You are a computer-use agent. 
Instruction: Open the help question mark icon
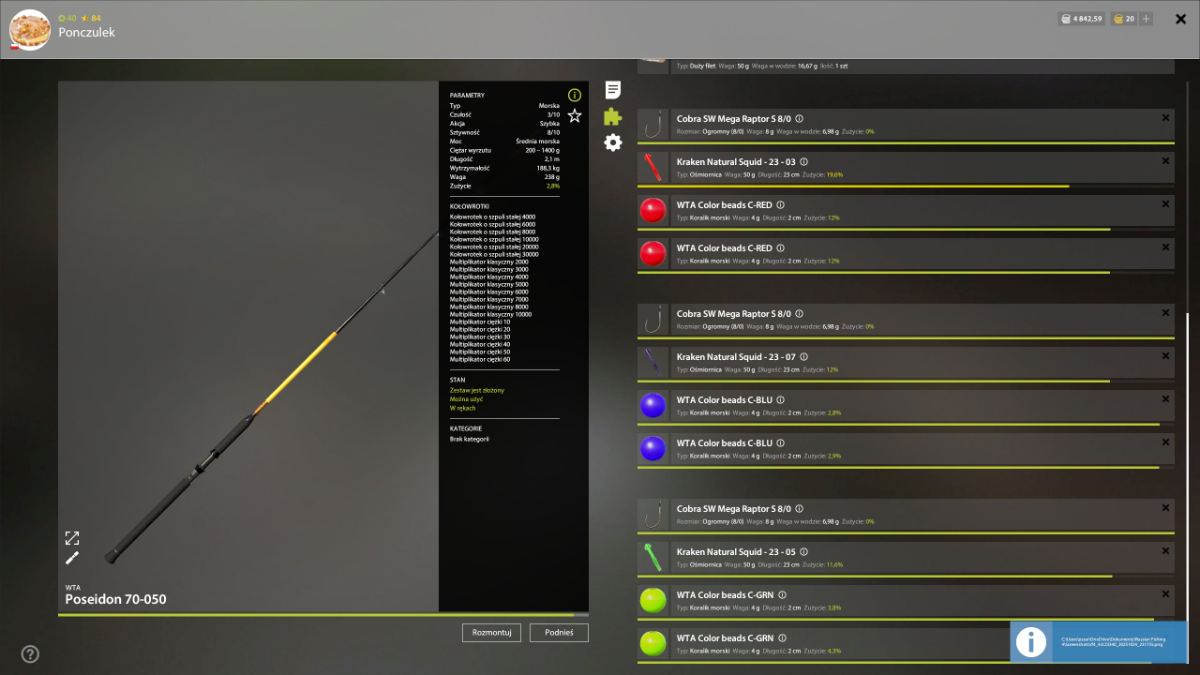(x=30, y=654)
